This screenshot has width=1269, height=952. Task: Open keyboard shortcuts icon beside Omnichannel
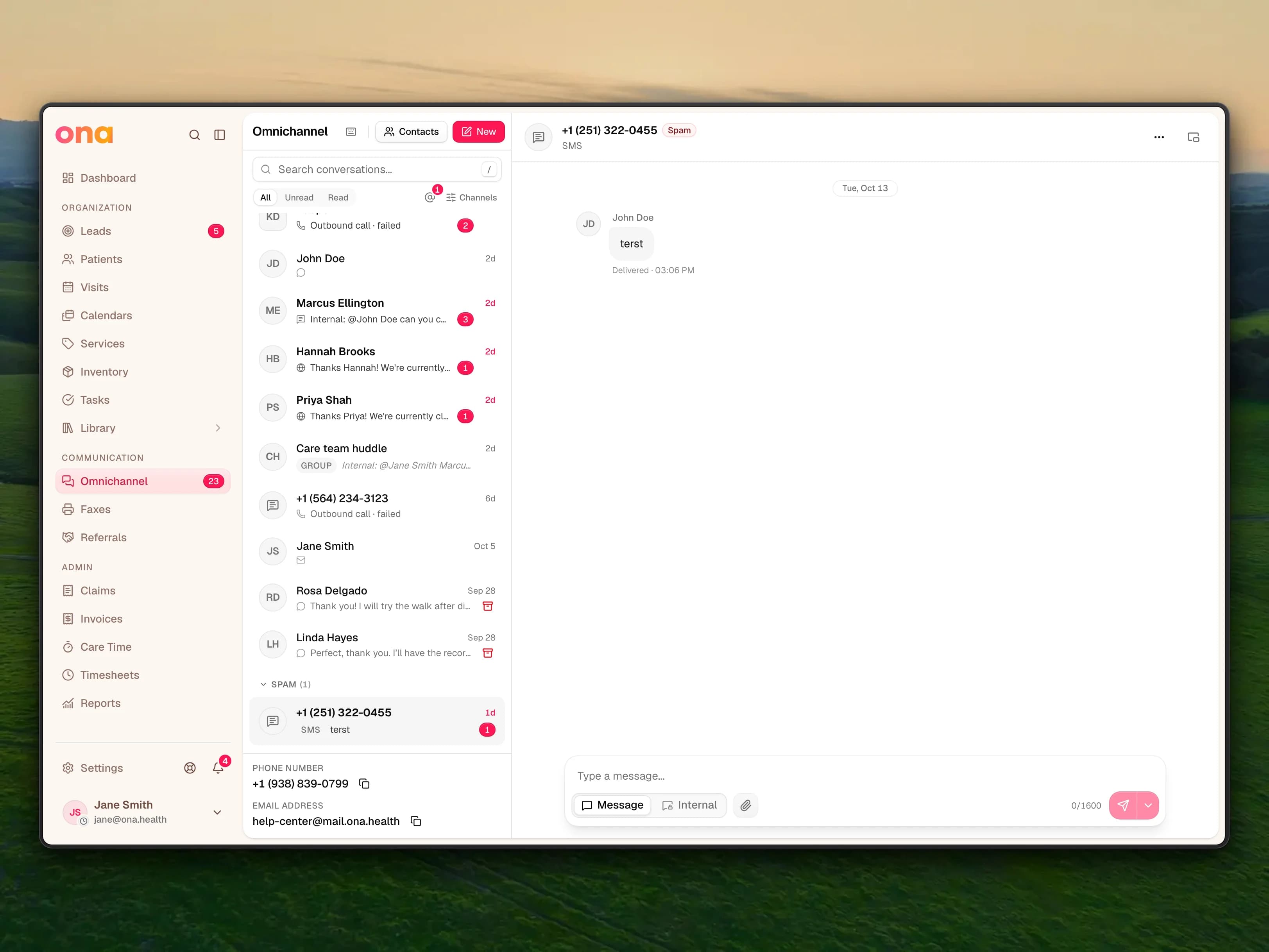(x=351, y=132)
